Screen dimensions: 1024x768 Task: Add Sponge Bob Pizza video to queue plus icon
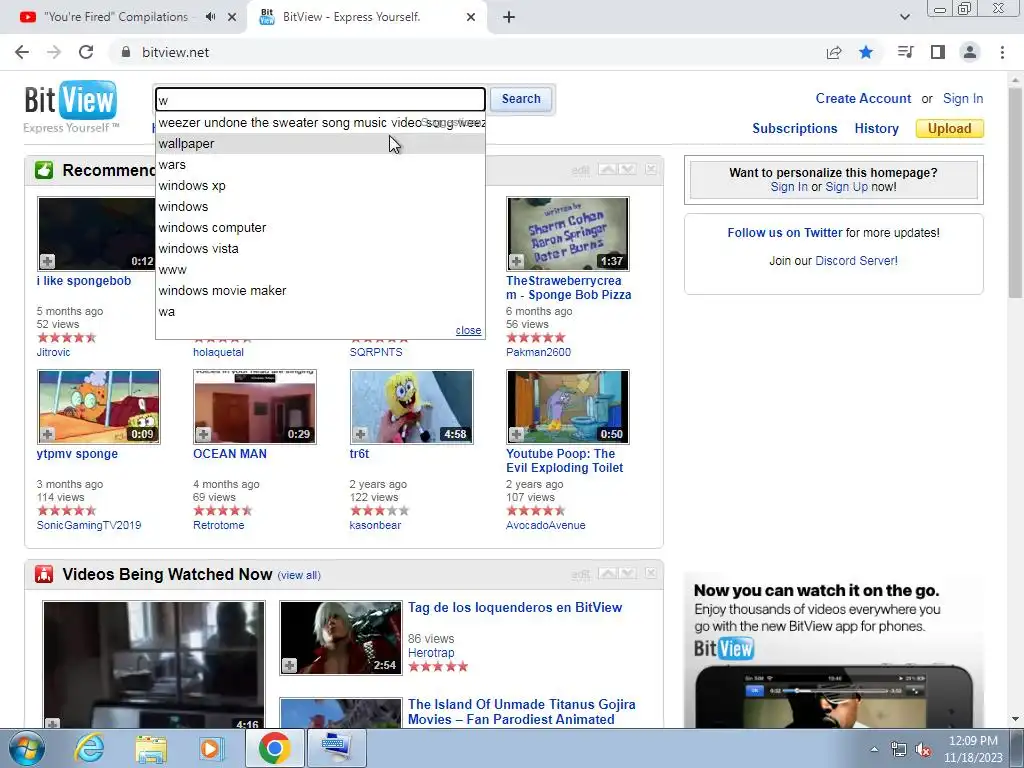(x=516, y=261)
